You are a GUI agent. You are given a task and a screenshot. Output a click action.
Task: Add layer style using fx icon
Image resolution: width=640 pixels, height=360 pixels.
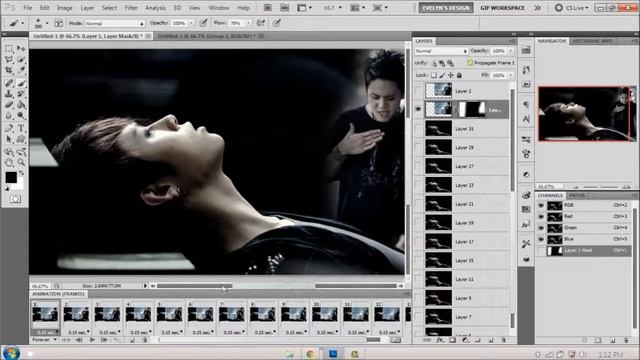click(440, 340)
